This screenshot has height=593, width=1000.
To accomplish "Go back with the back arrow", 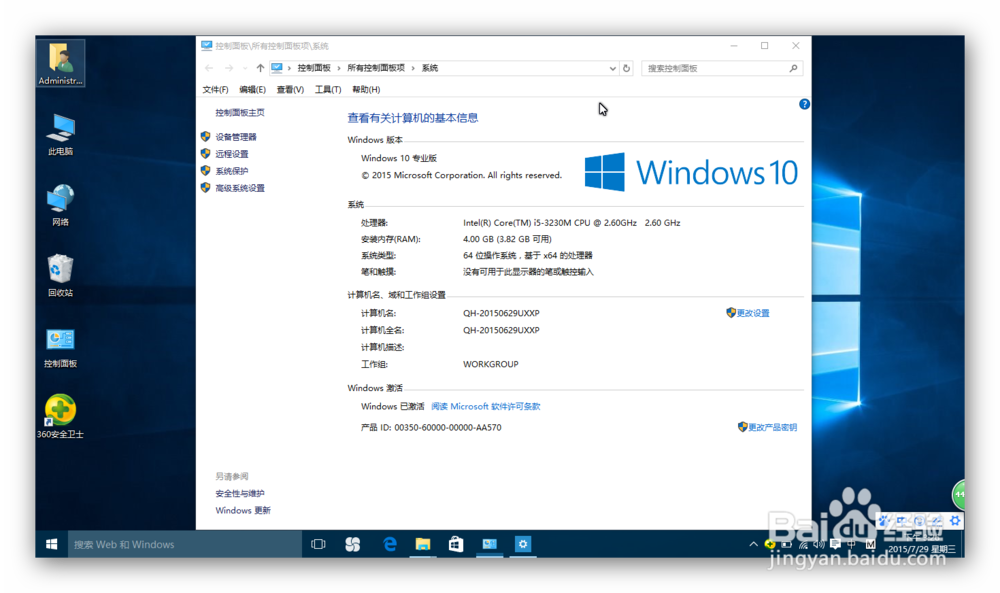I will [209, 68].
